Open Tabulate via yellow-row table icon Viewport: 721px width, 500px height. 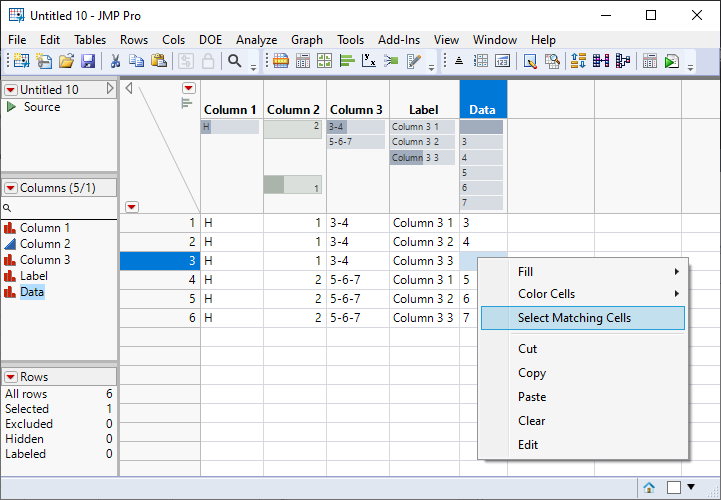tap(280, 61)
